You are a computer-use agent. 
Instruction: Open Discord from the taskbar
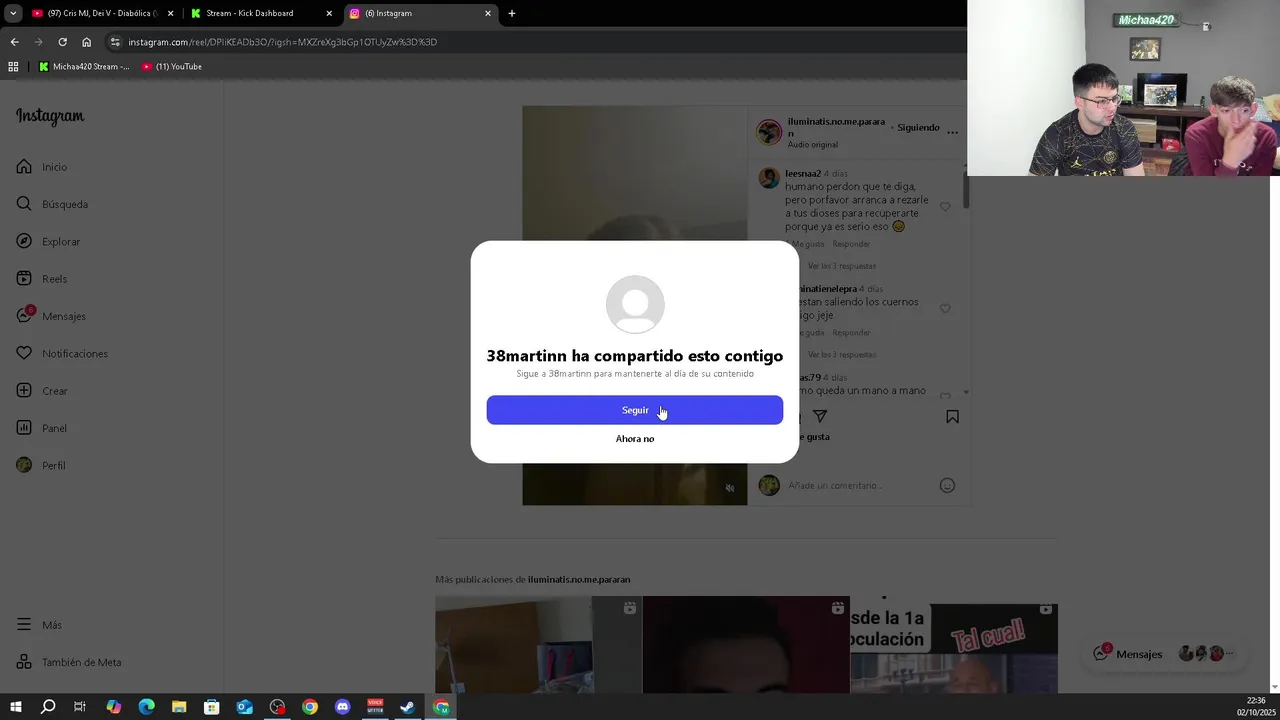[x=343, y=707]
